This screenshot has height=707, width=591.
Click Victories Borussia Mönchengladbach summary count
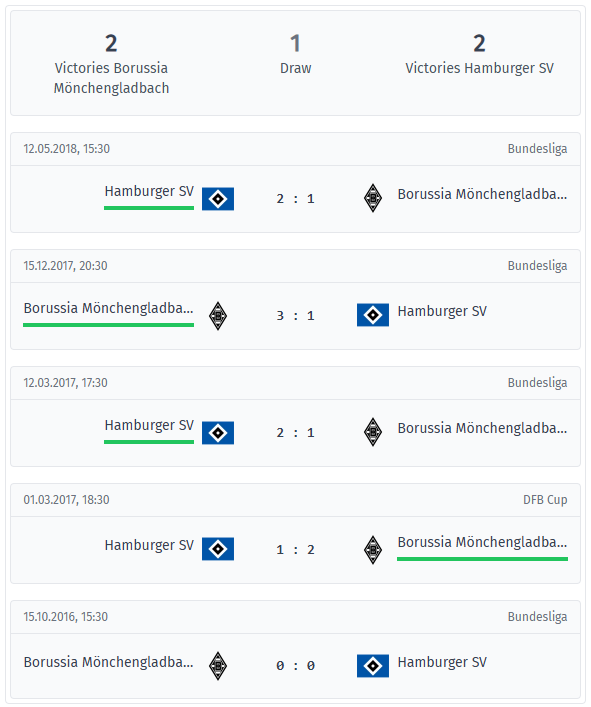(x=111, y=44)
